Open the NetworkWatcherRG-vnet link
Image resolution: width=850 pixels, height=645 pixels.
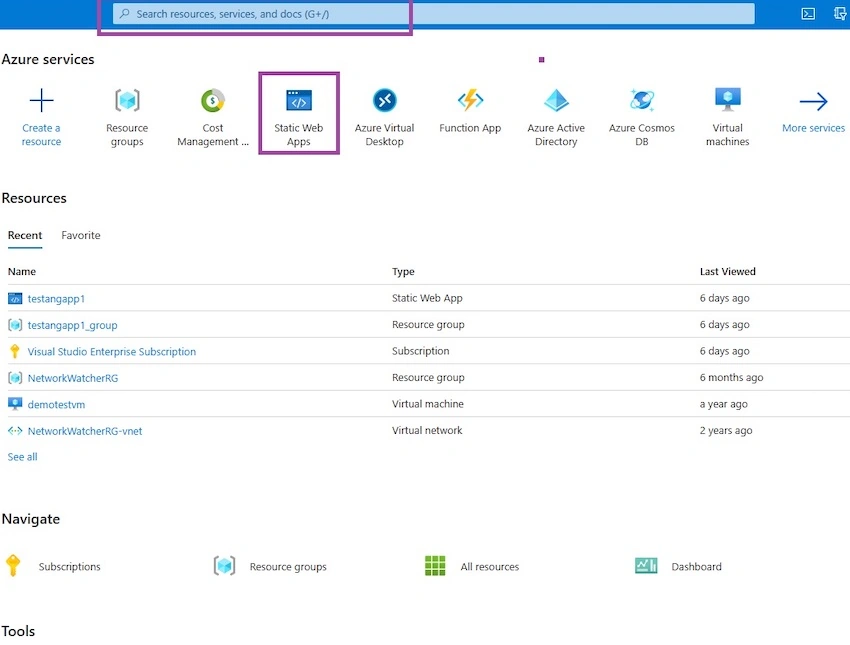(x=85, y=431)
